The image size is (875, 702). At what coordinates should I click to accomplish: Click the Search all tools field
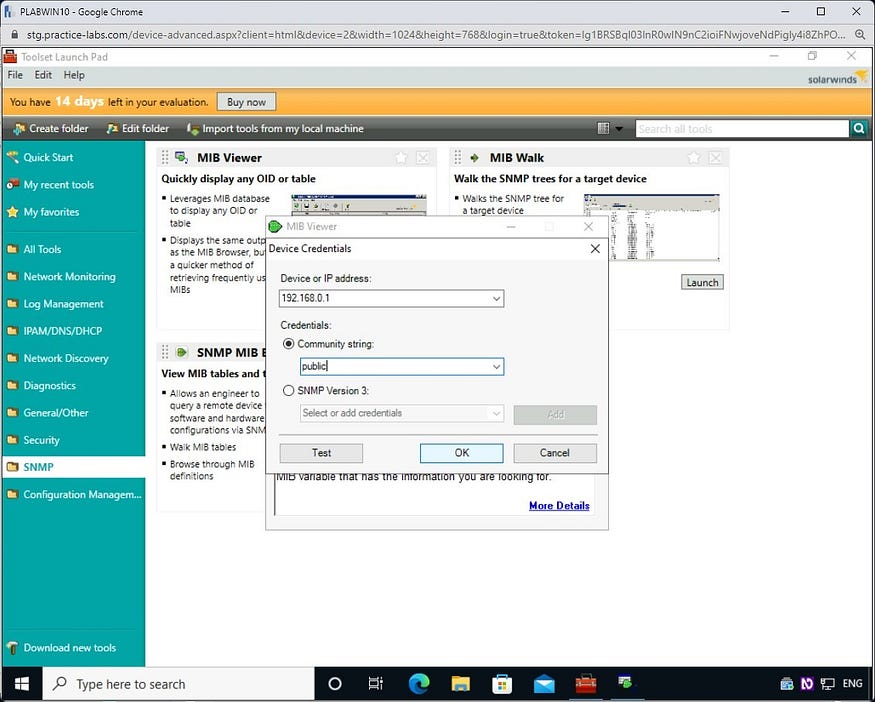pyautogui.click(x=742, y=129)
